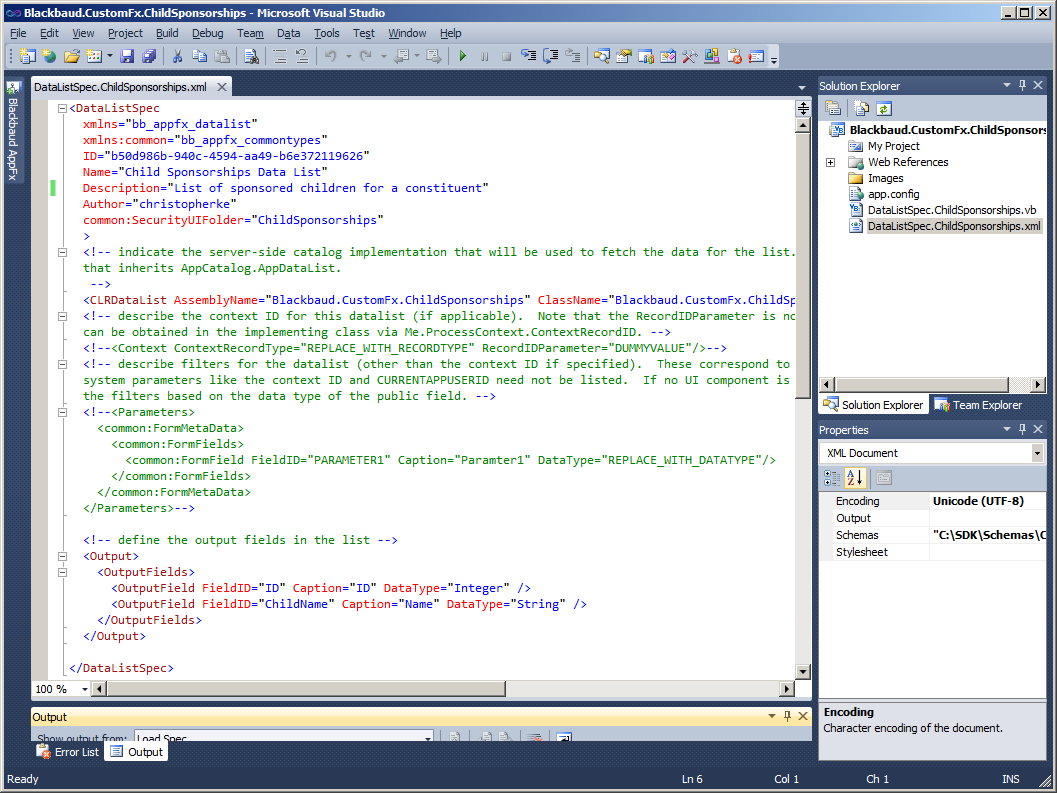The image size is (1057, 793).
Task: Select the My Project node
Action: click(x=893, y=146)
